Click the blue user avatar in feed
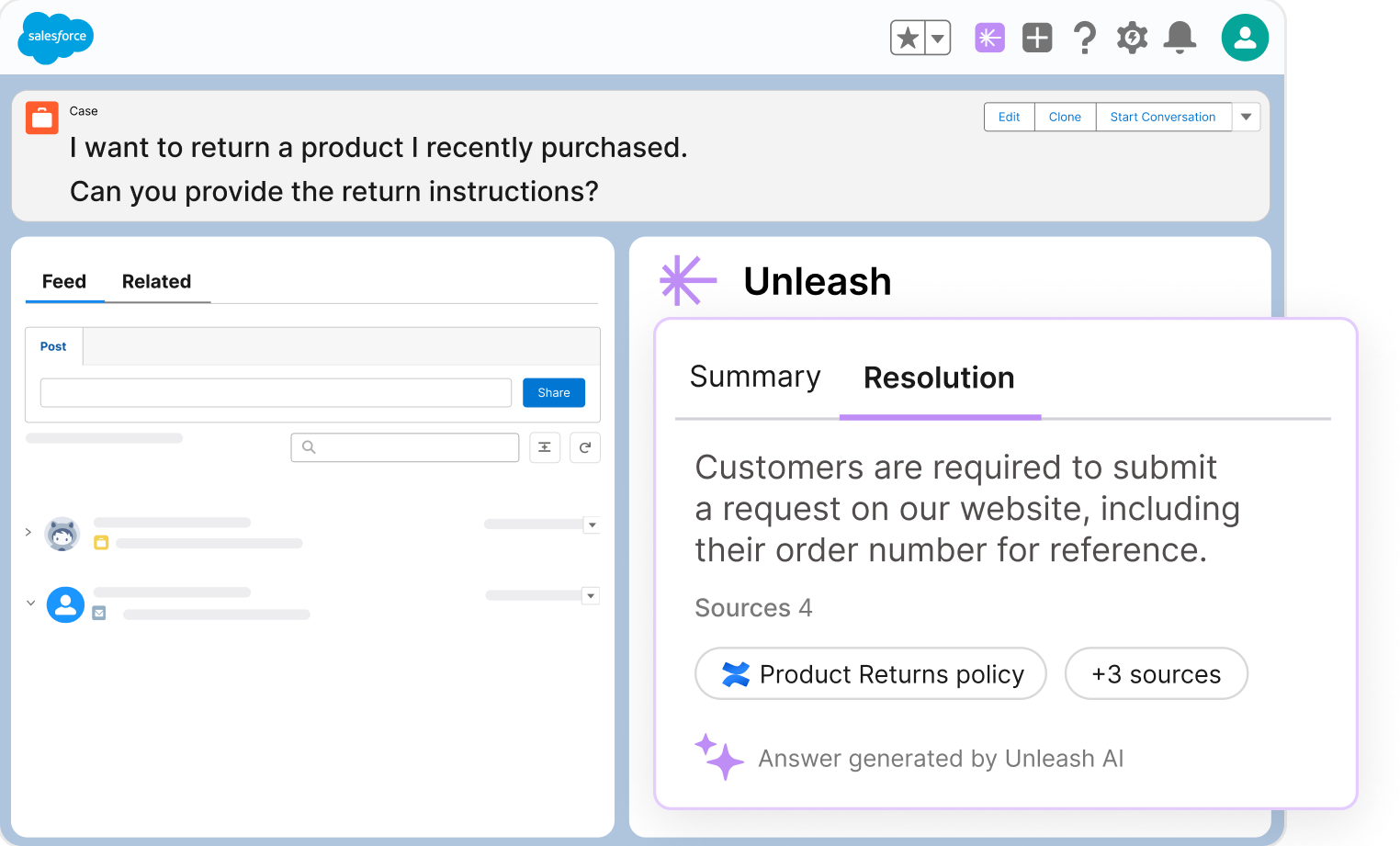Viewport: 1400px width, 846px height. tap(65, 604)
